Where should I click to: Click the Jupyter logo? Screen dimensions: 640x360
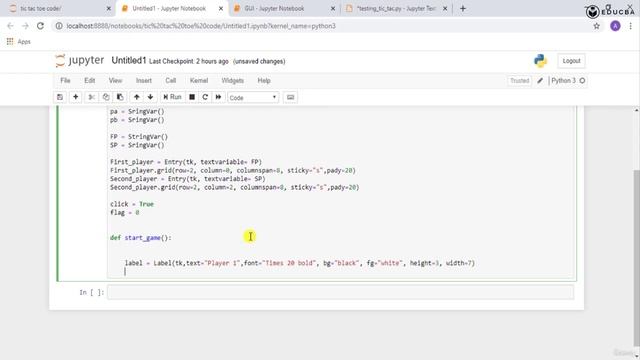(x=80, y=60)
